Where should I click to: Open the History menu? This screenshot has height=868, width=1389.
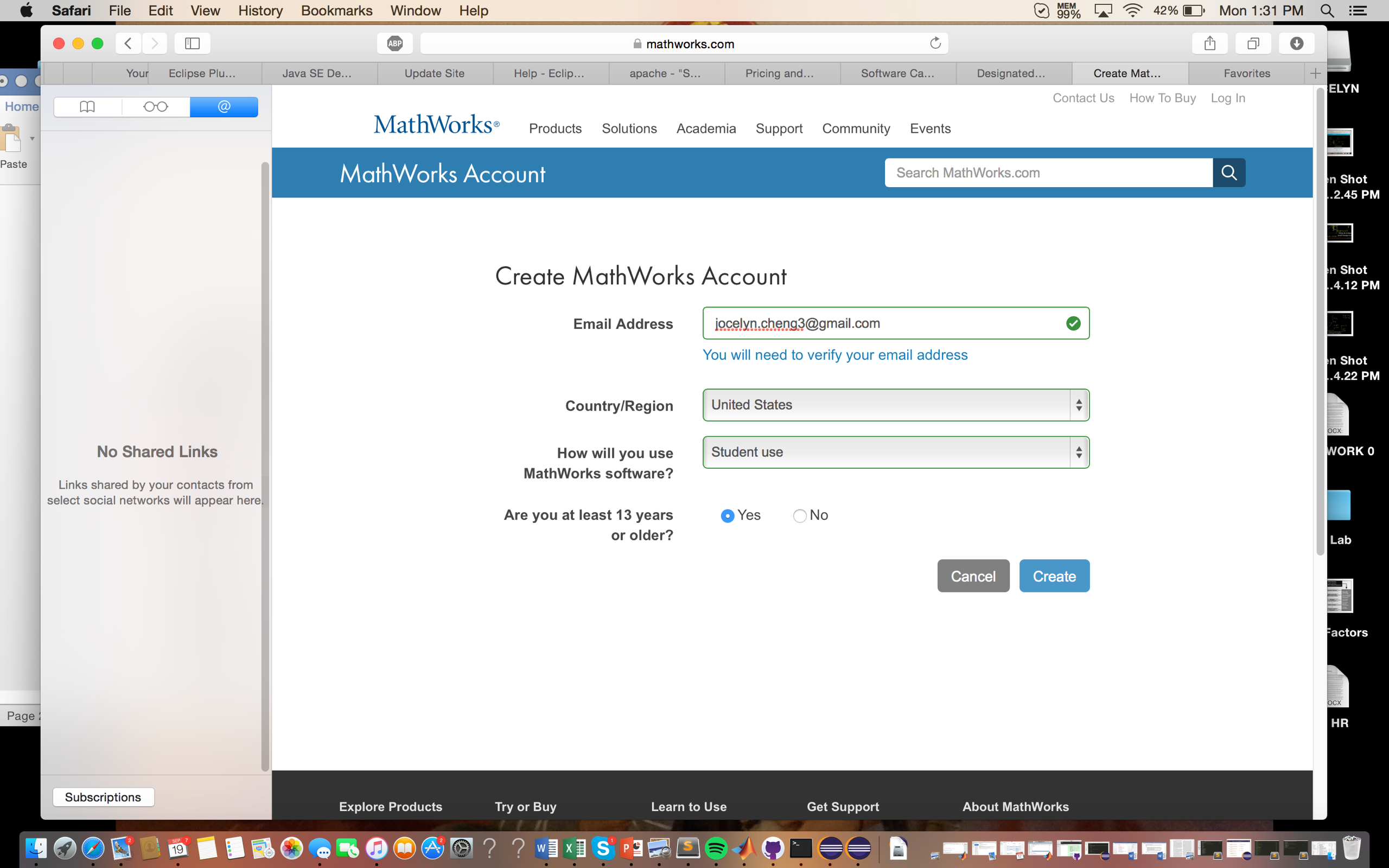(x=260, y=10)
